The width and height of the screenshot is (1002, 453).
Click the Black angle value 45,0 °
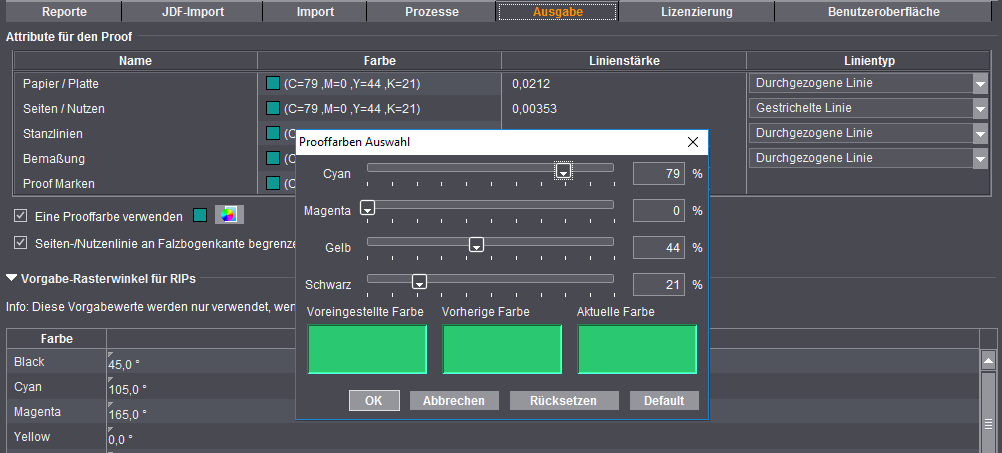pyautogui.click(x=125, y=365)
